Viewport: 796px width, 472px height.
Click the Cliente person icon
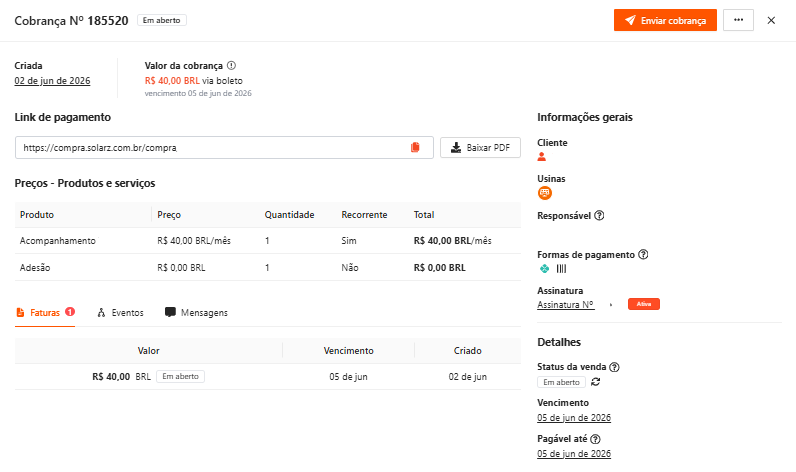[x=542, y=157]
